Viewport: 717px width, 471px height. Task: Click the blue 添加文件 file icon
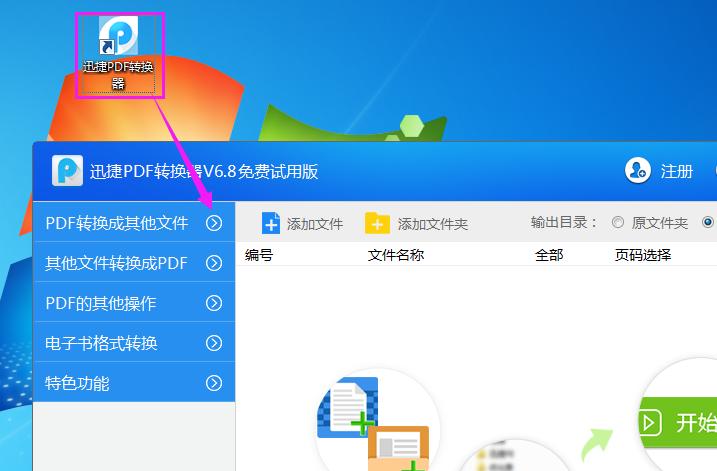[271, 223]
